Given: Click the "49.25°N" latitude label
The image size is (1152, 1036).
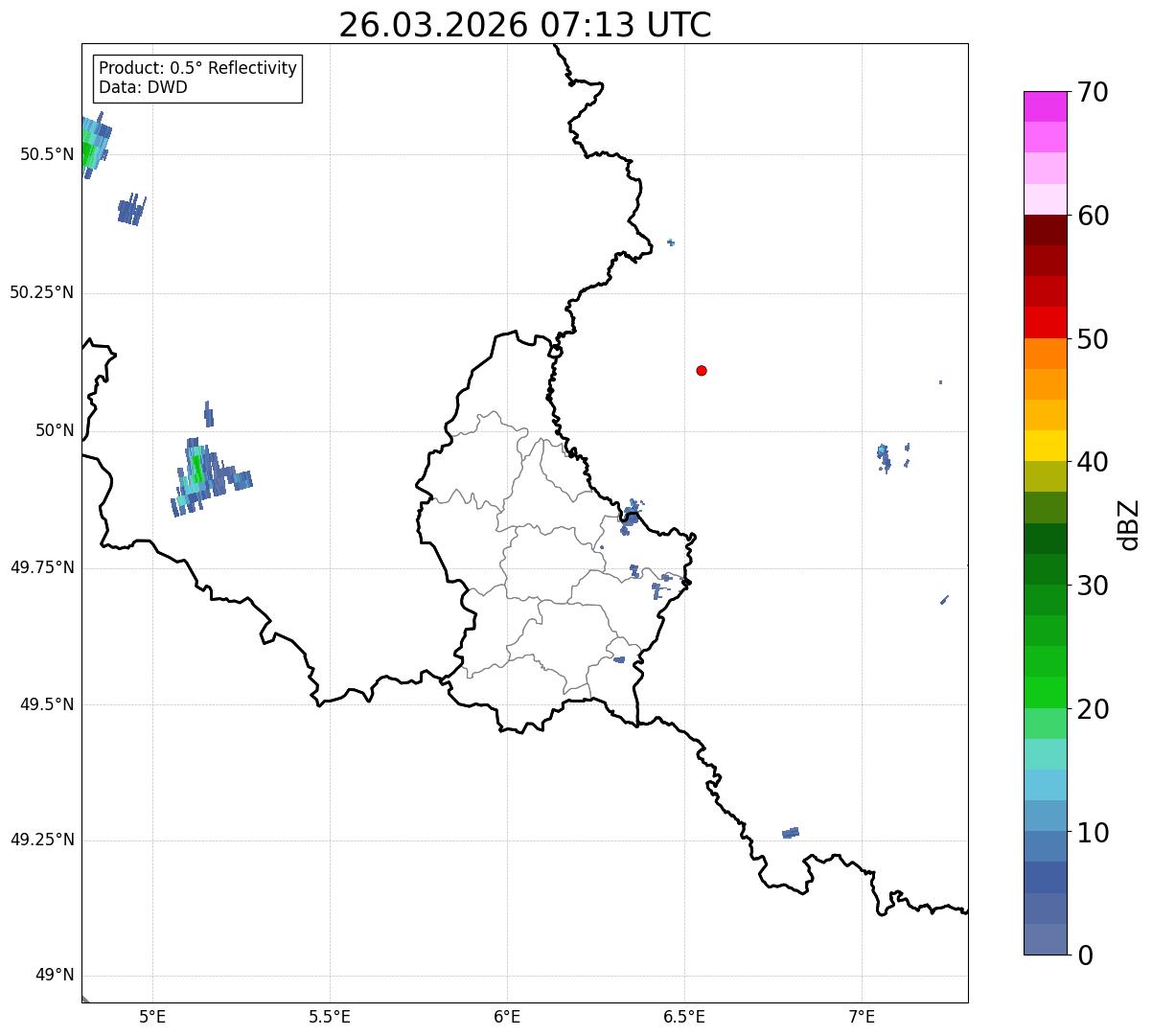Looking at the screenshot, I should click(42, 840).
